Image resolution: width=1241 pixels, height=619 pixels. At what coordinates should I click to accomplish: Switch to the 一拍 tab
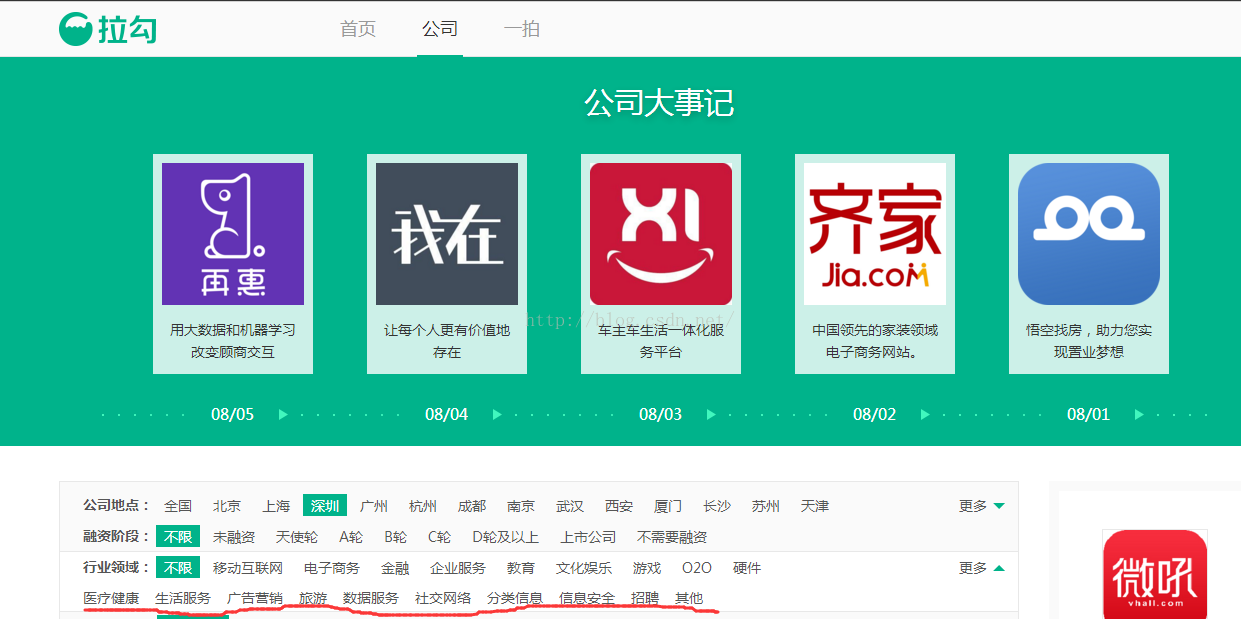[522, 29]
